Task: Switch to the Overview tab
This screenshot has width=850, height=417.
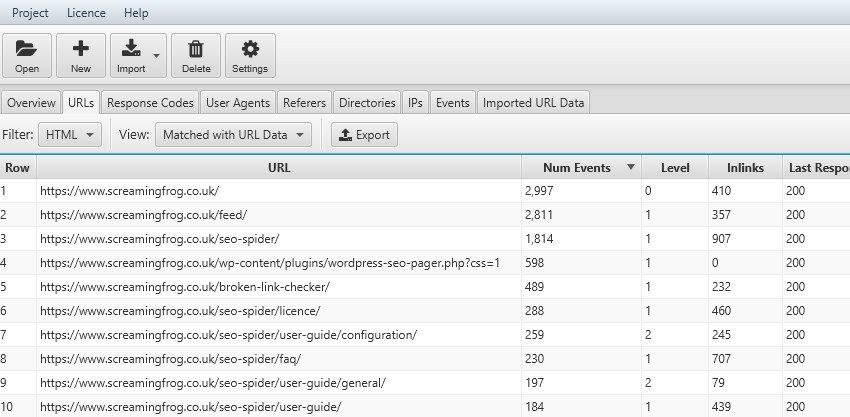Action: [31, 102]
